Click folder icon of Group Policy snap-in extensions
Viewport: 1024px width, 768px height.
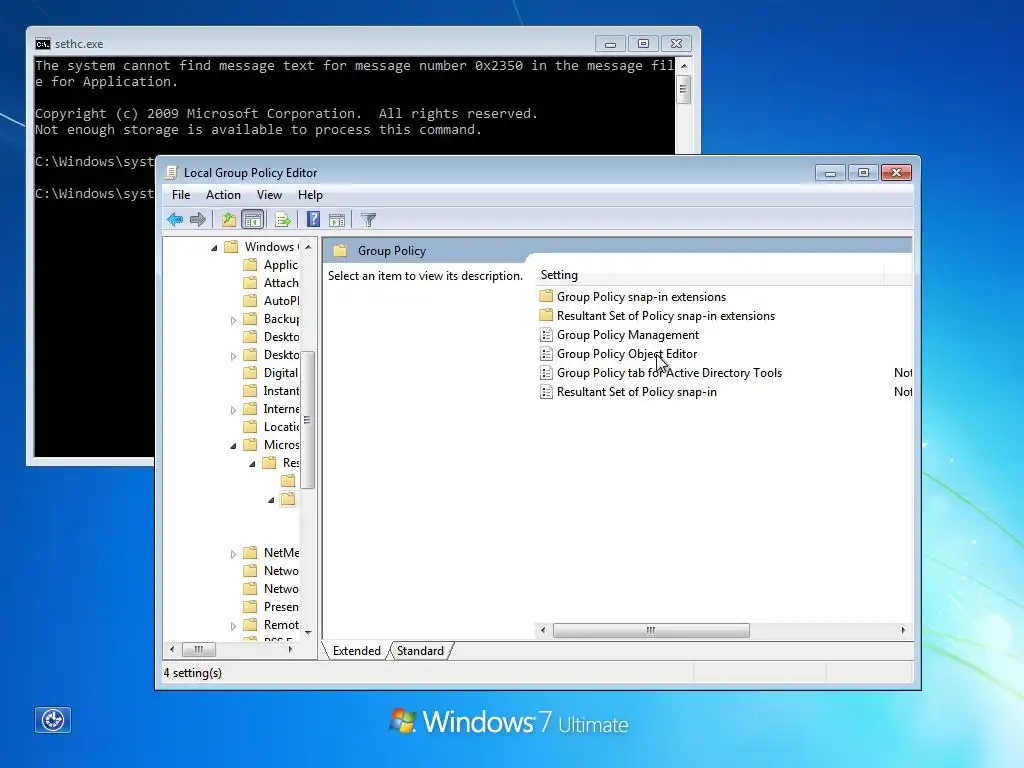click(x=546, y=296)
